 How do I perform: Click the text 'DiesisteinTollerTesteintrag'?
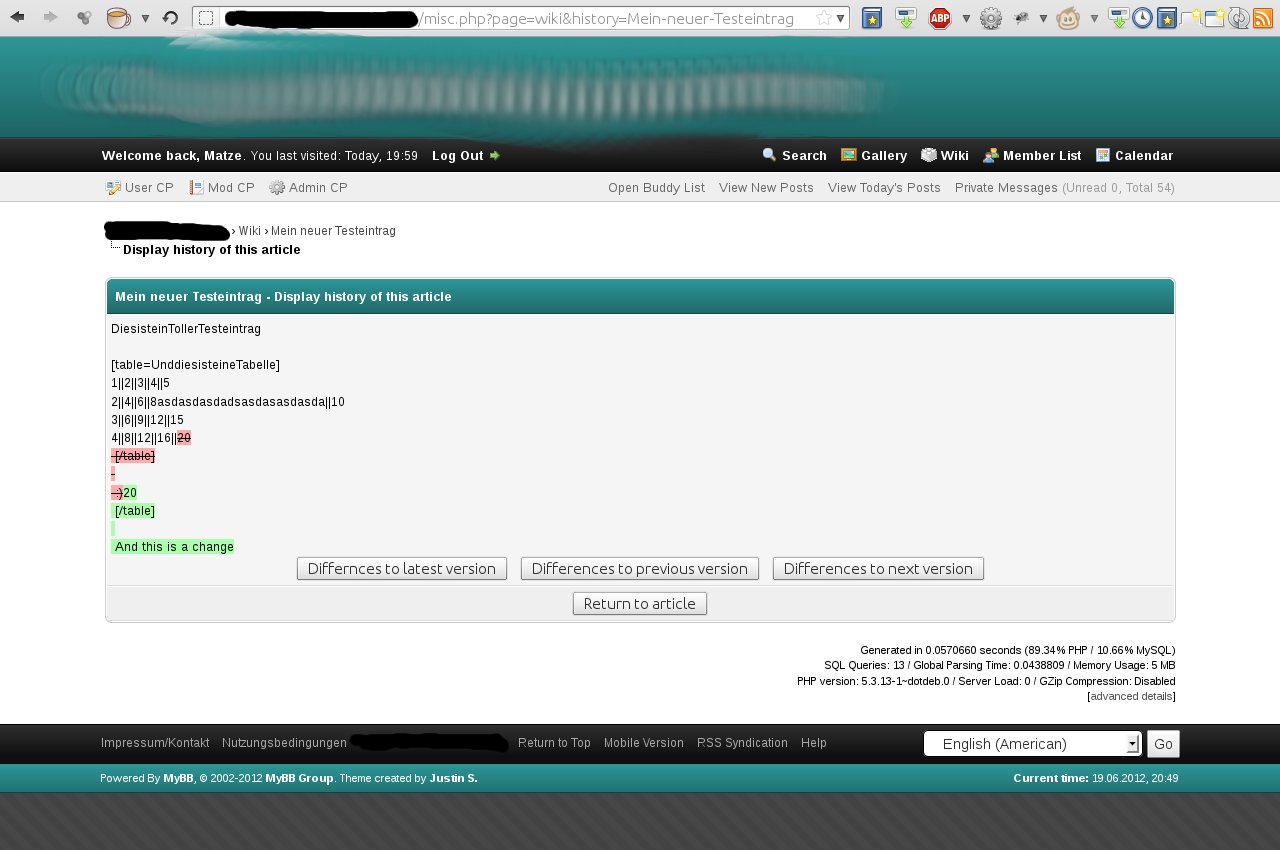click(x=186, y=329)
